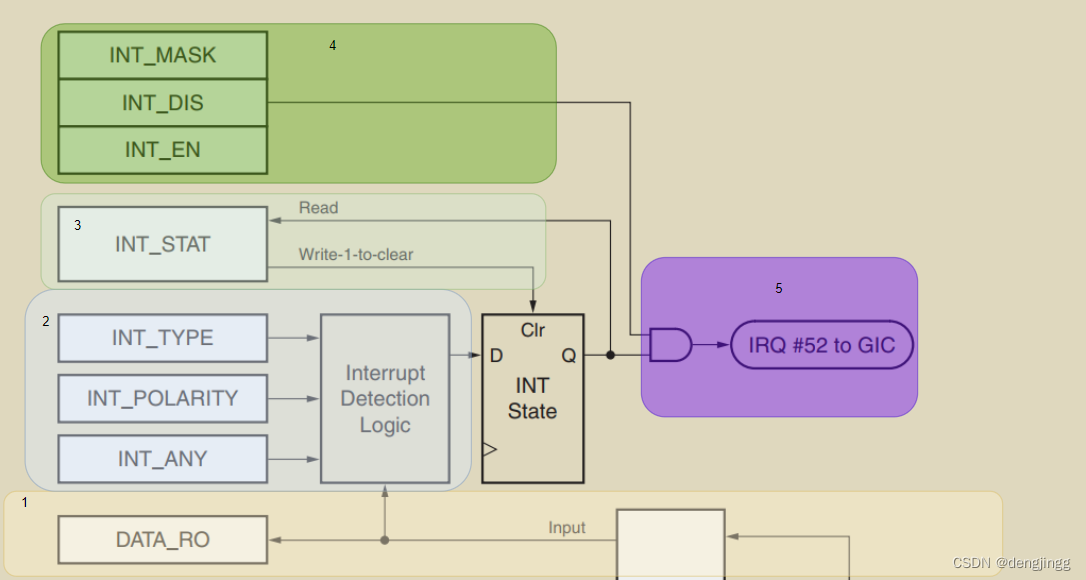Click the Write-1-to-clear label
The image size is (1086, 580).
355,254
